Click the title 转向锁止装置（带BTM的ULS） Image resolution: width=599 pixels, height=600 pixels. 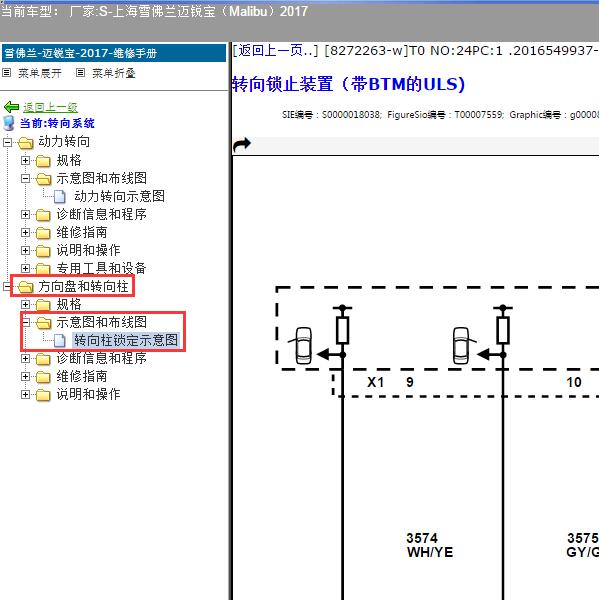click(349, 84)
